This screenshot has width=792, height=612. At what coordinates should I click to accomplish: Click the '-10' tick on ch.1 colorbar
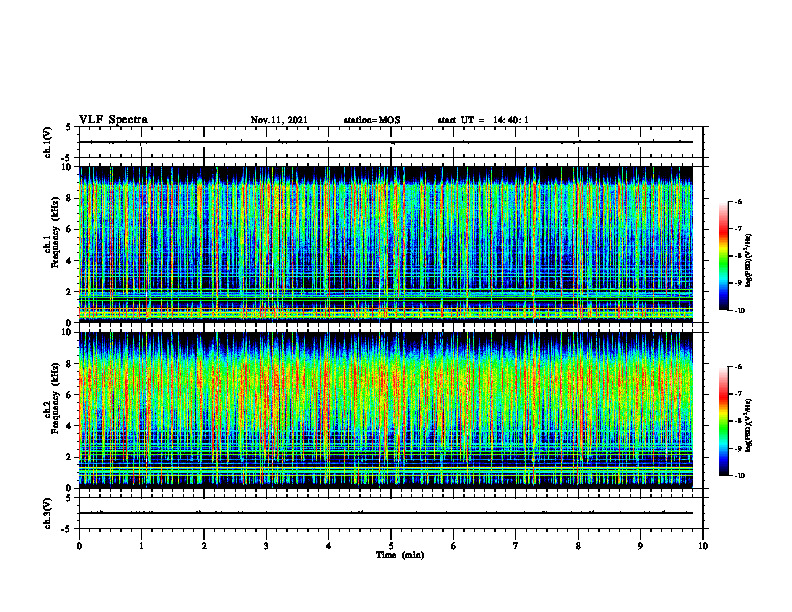tap(739, 311)
